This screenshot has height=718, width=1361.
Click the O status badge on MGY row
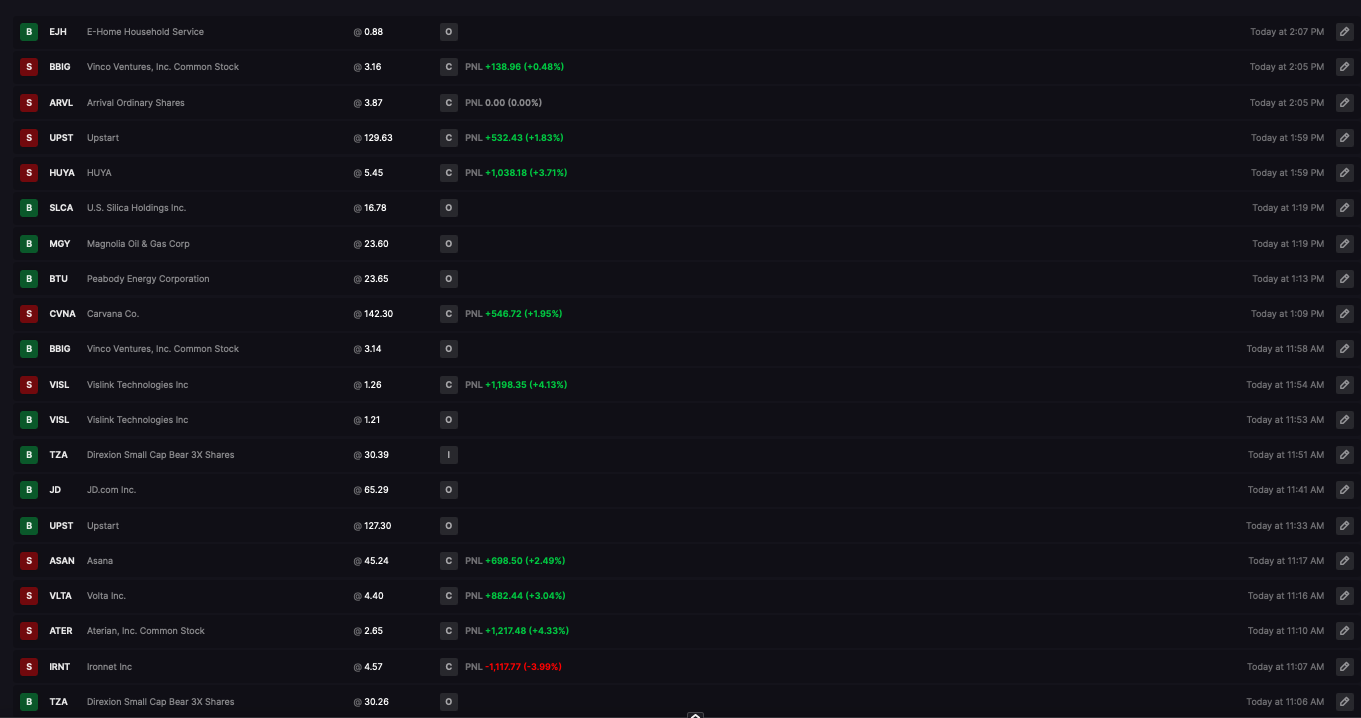point(449,243)
